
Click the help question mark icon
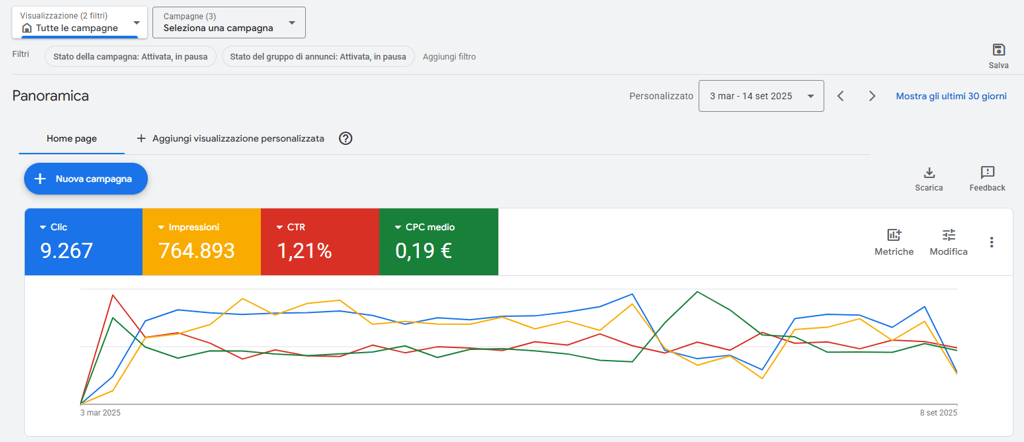[x=346, y=139]
